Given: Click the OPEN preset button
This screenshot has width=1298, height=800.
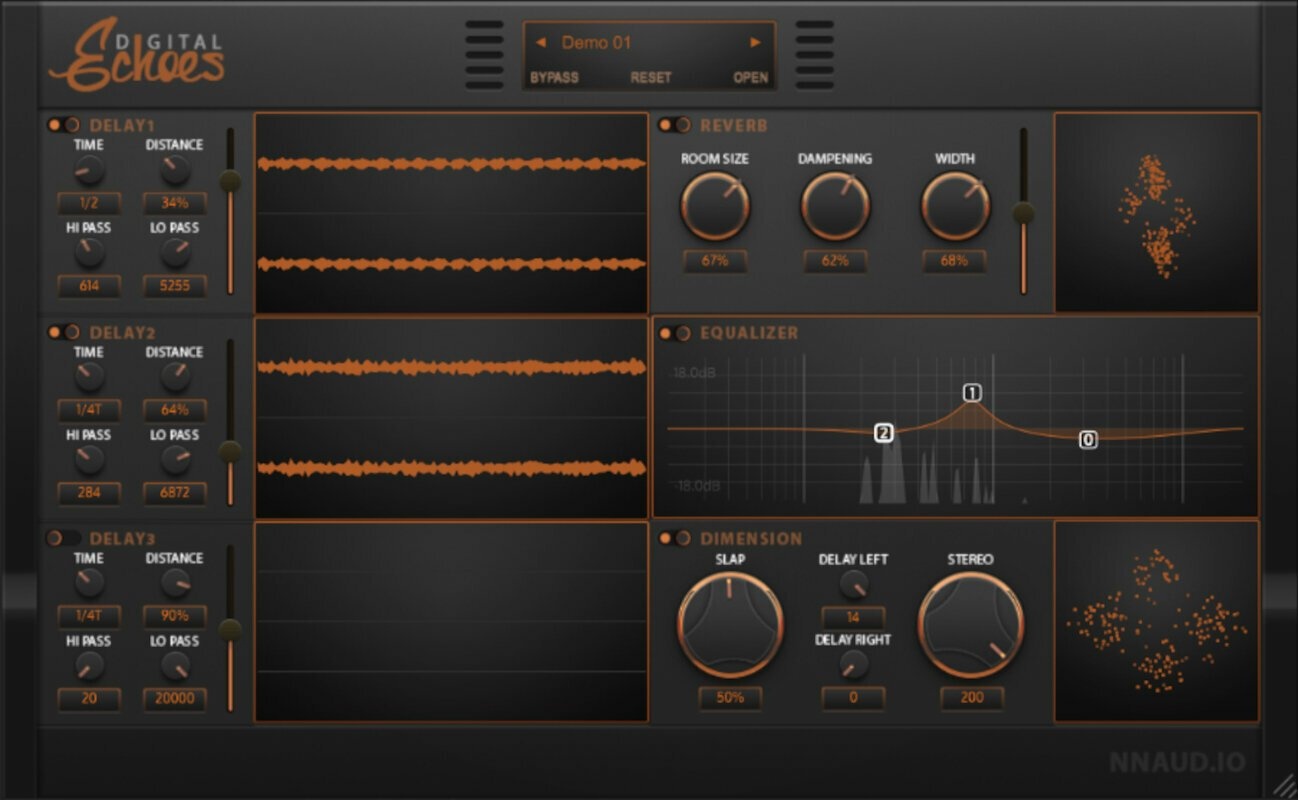Looking at the screenshot, I should pyautogui.click(x=751, y=77).
